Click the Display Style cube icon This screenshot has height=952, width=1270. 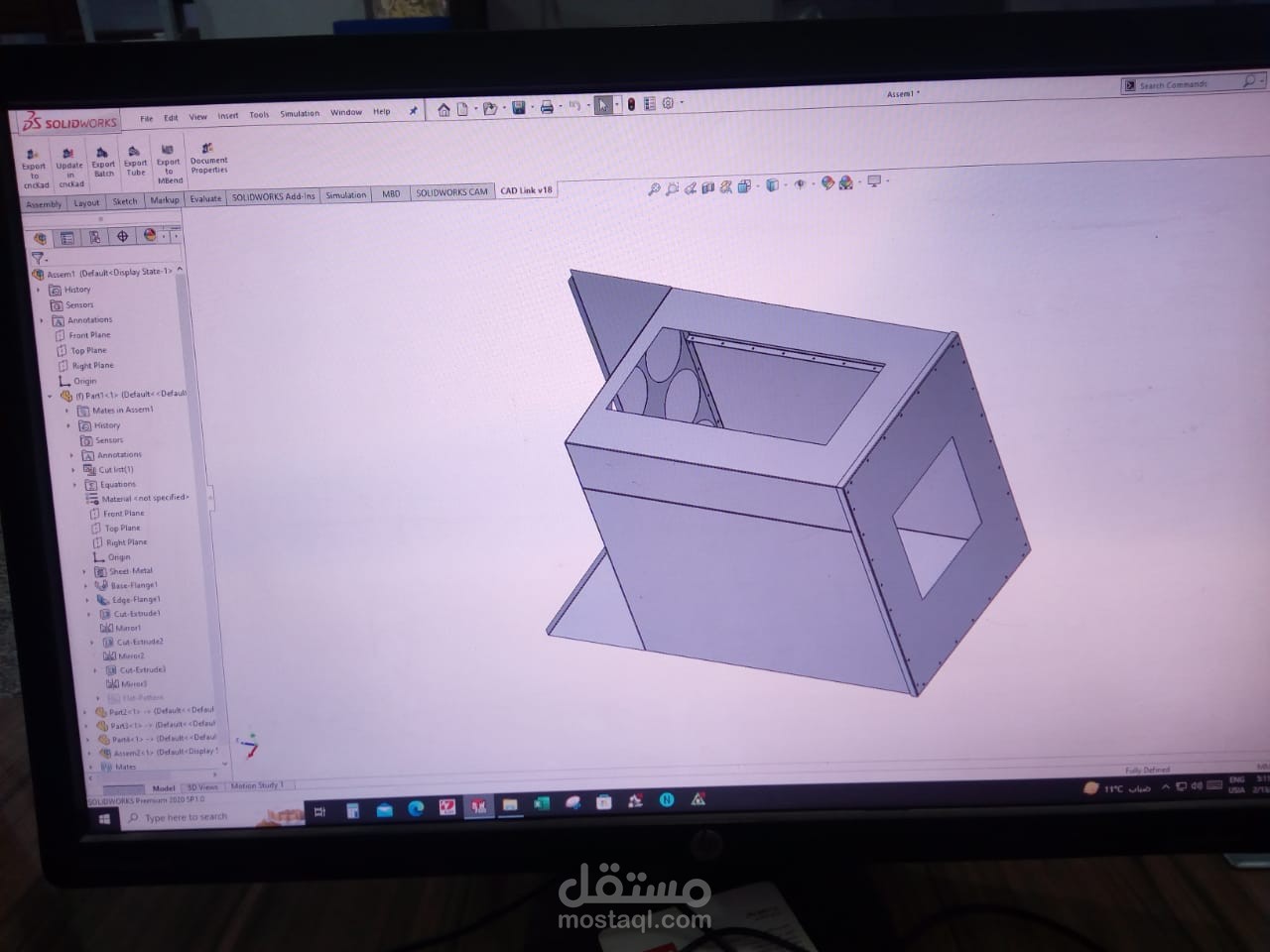(x=772, y=184)
